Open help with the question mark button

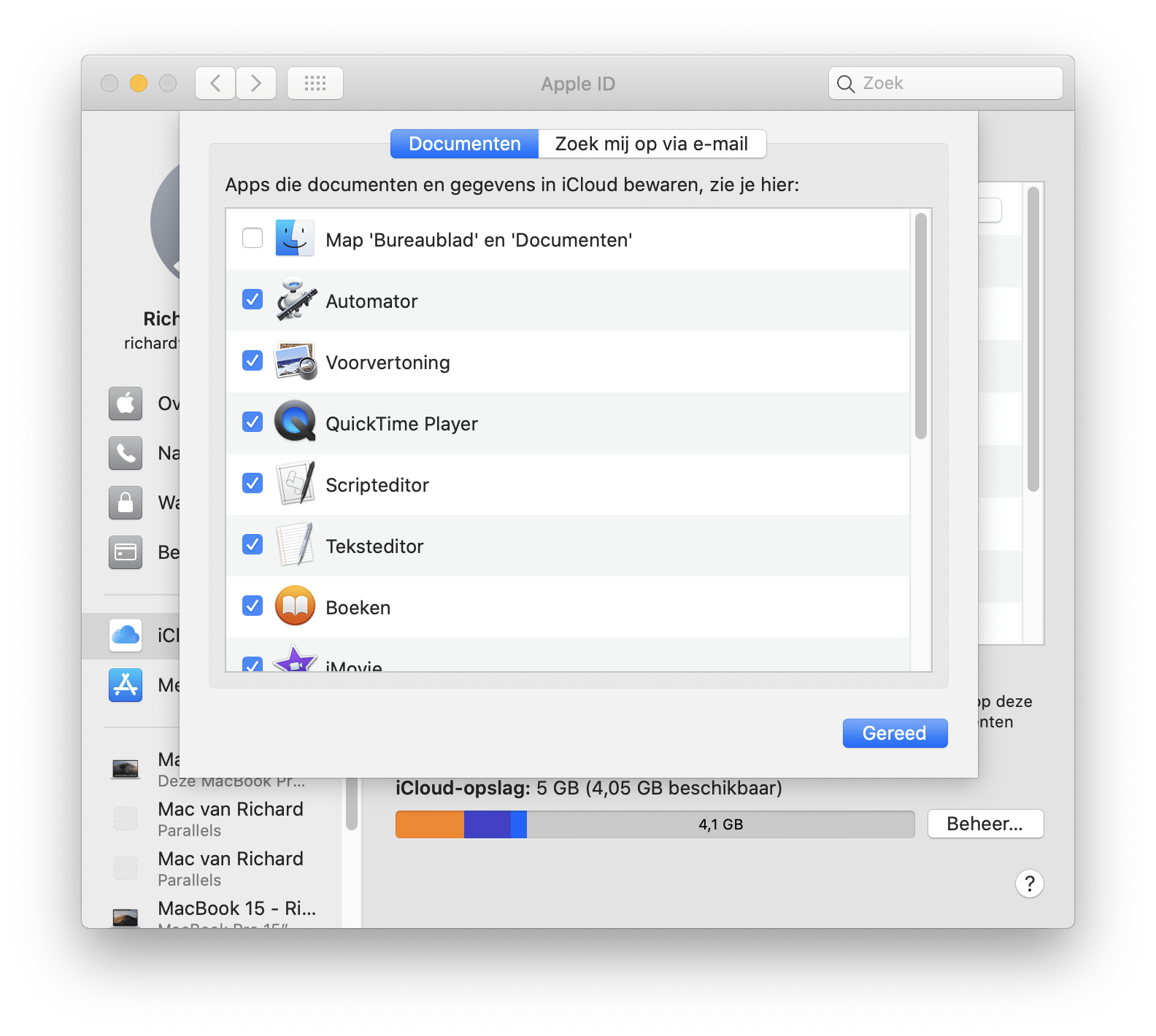(x=1030, y=884)
